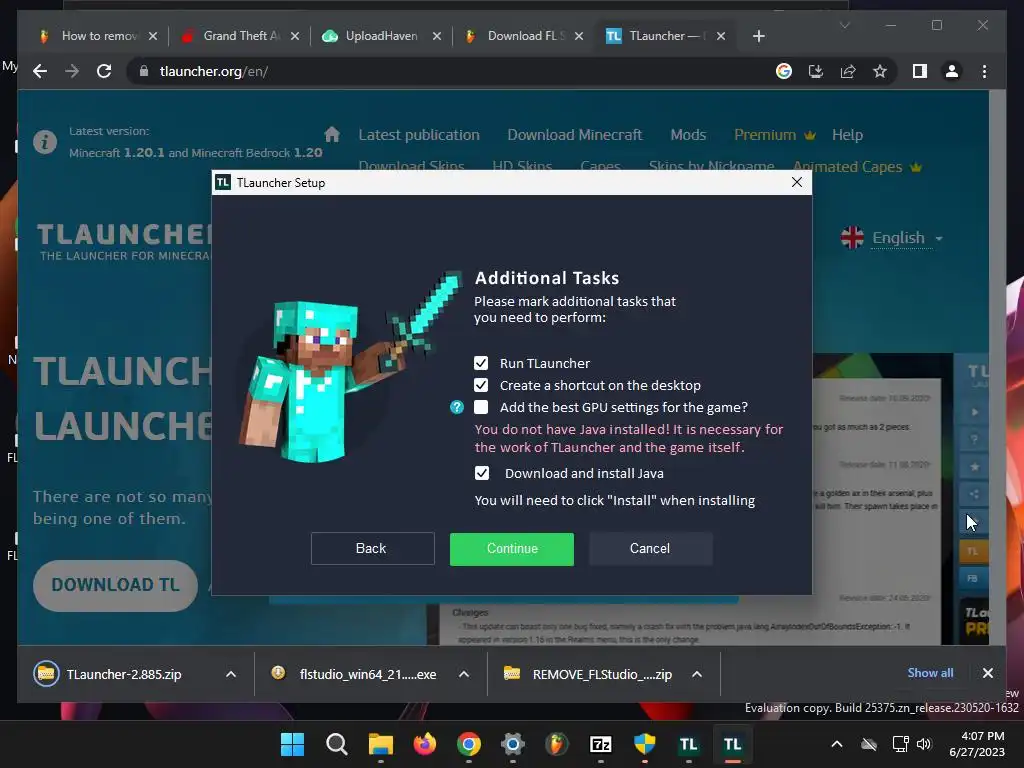Open Settings gear from the taskbar

pos(513,744)
